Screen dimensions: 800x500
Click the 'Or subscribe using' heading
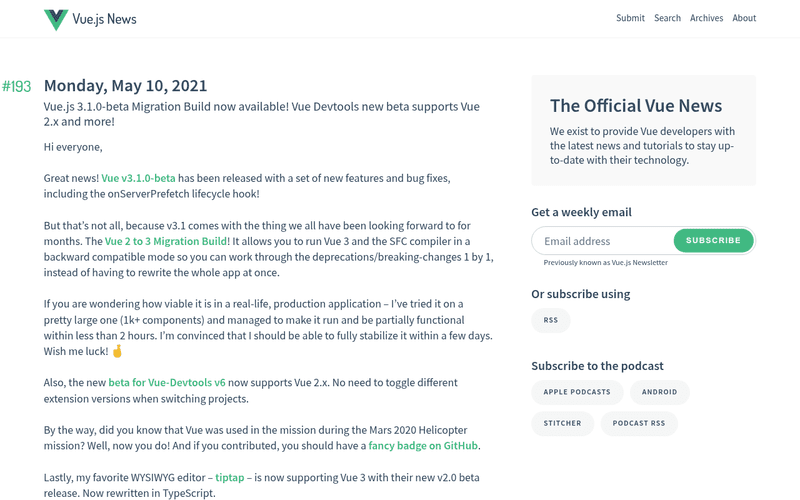[581, 294]
